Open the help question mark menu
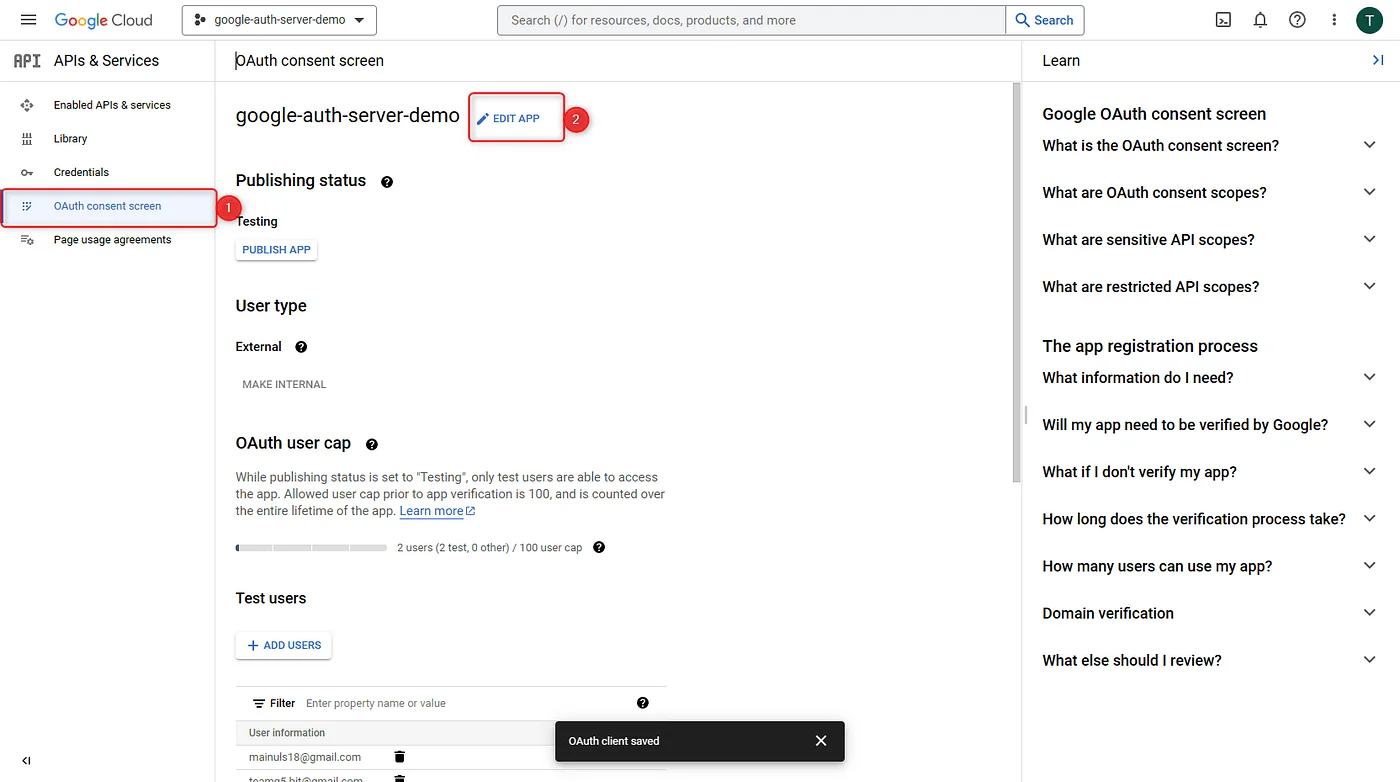The height and width of the screenshot is (782, 1400). pyautogui.click(x=1297, y=20)
